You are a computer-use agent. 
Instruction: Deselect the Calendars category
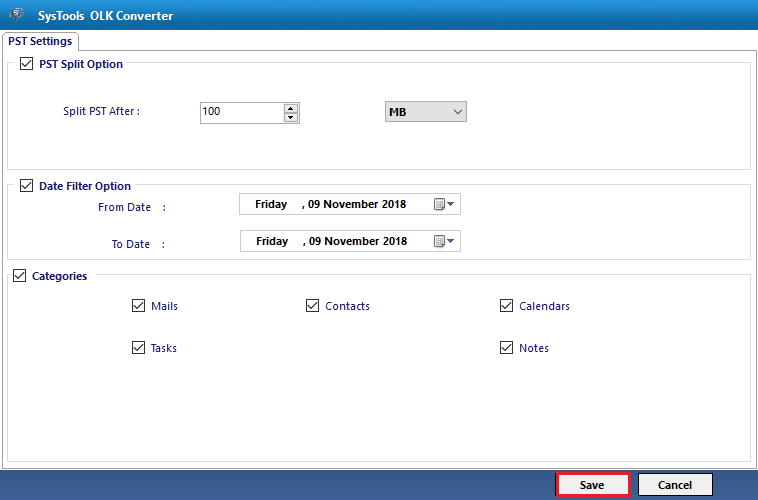[x=506, y=306]
